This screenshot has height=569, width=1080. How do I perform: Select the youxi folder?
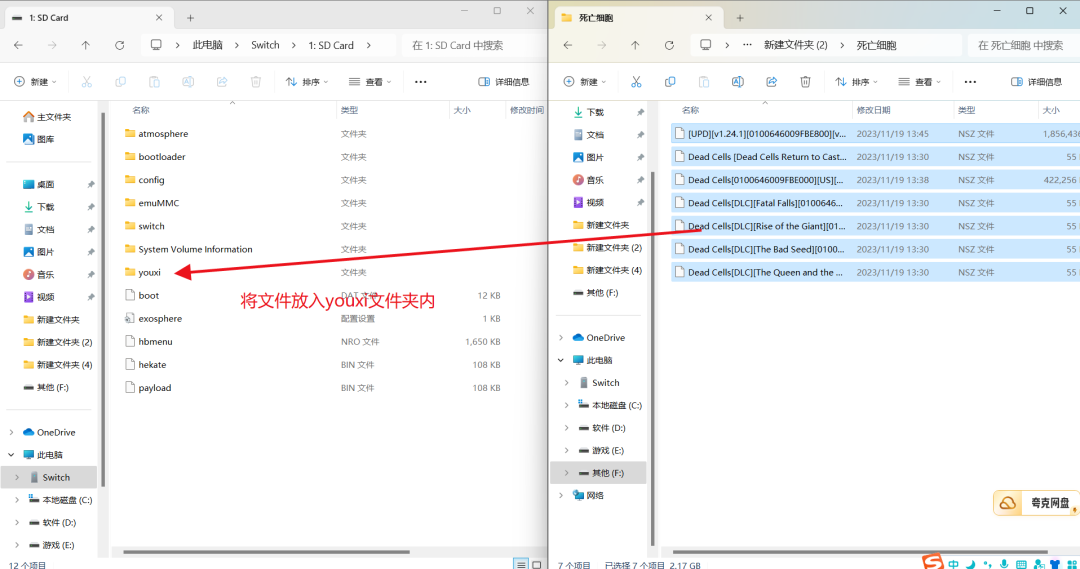[x=149, y=273]
